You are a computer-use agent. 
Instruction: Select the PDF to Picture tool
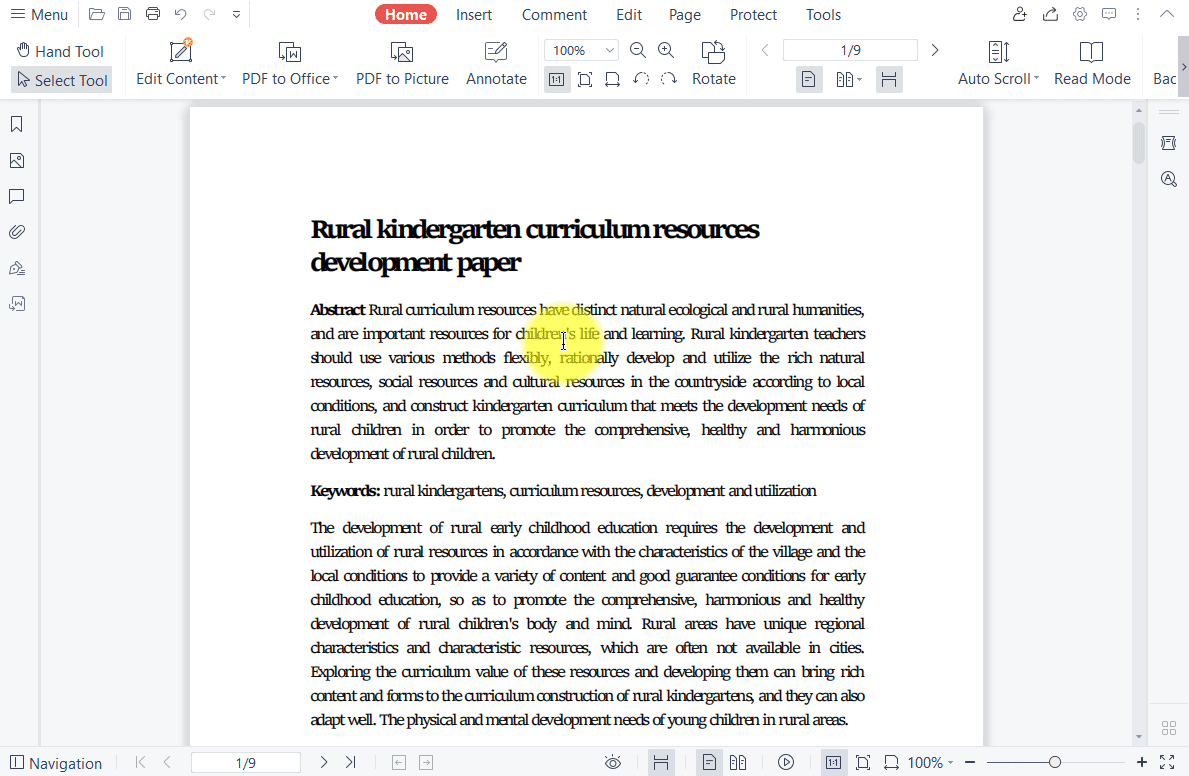(x=402, y=62)
